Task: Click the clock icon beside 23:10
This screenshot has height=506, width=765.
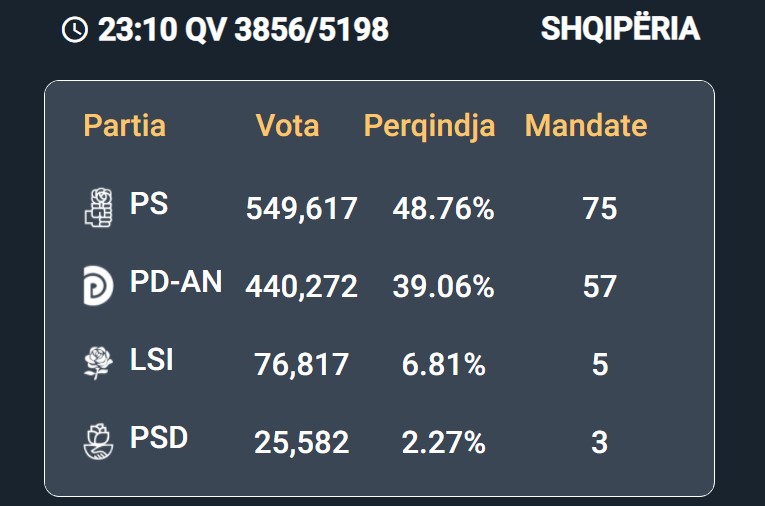Action: (75, 30)
